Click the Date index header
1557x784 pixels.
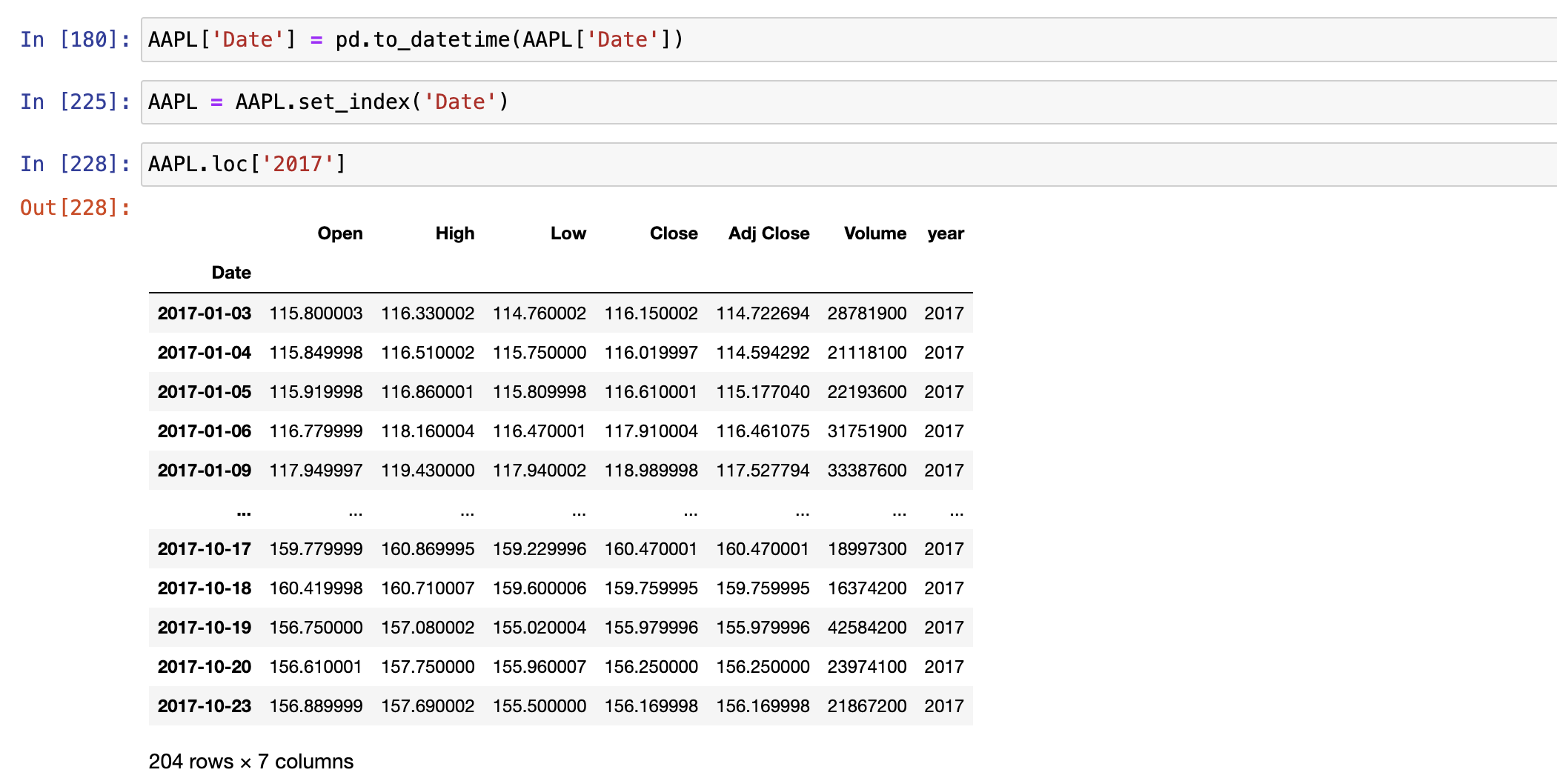point(231,273)
